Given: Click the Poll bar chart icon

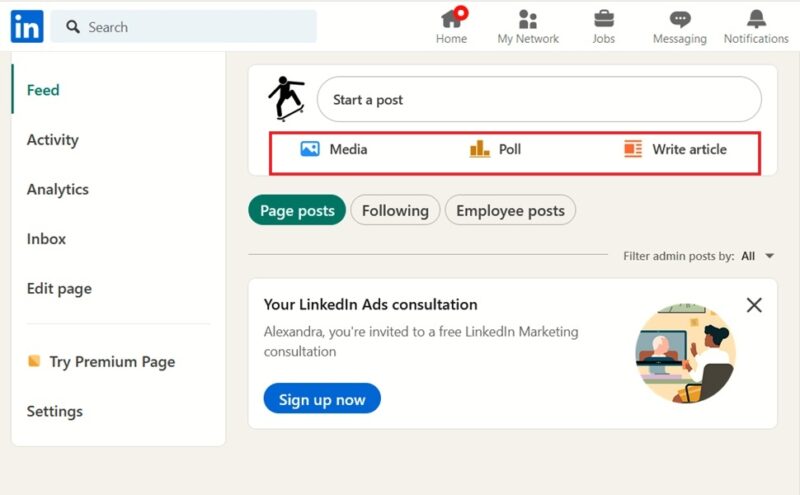Looking at the screenshot, I should 479,149.
